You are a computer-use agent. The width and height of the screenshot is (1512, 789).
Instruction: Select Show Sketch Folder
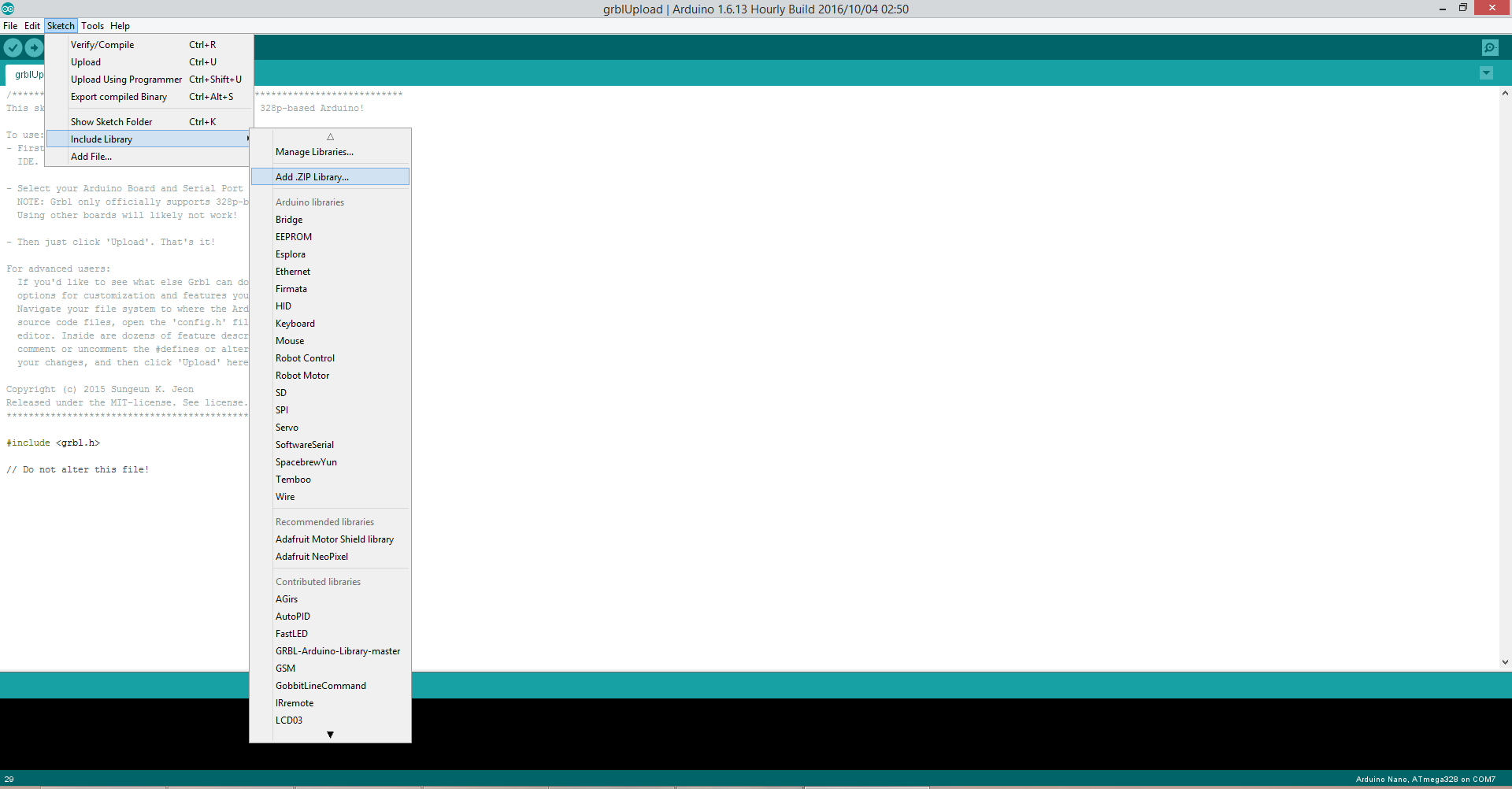pos(150,122)
